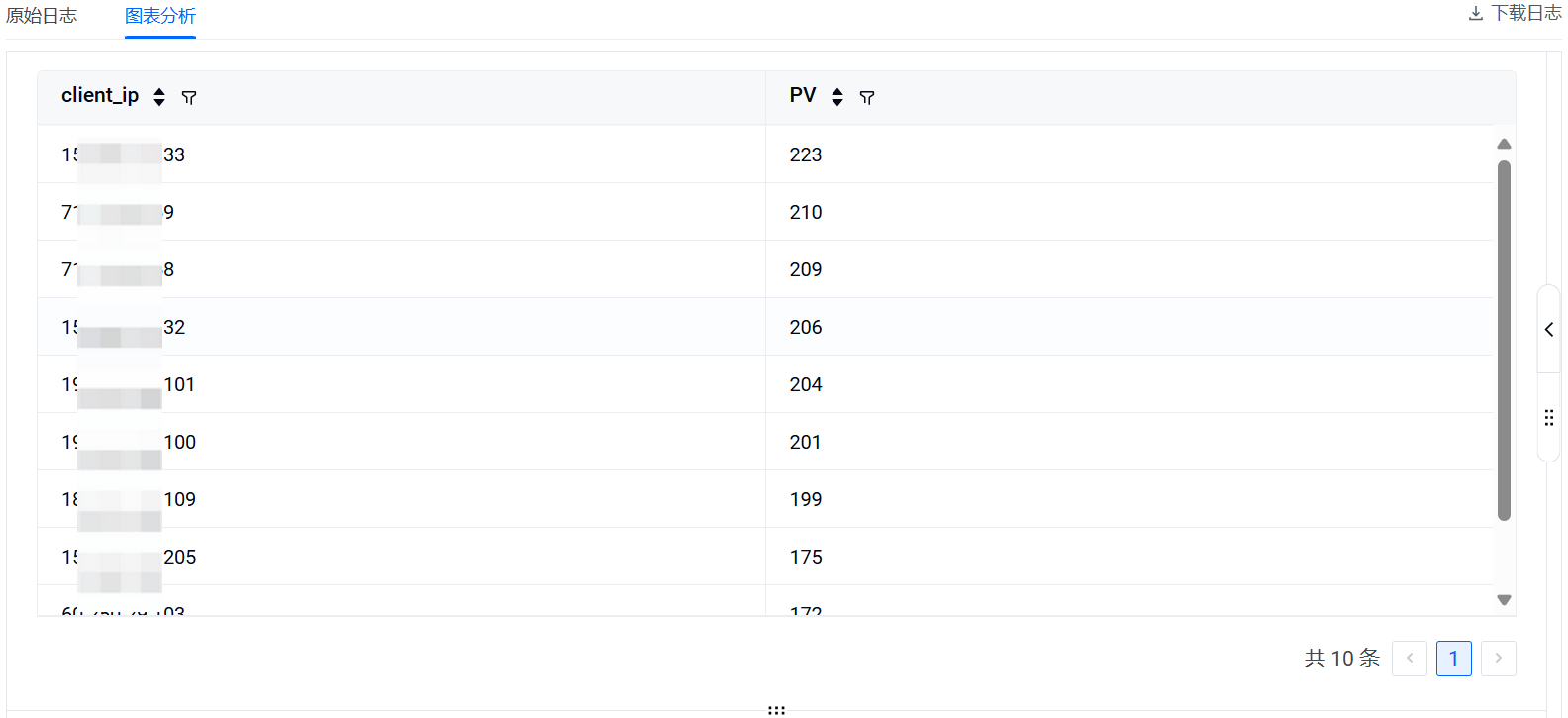
Task: Click the PV column filter icon
Action: pos(867,97)
